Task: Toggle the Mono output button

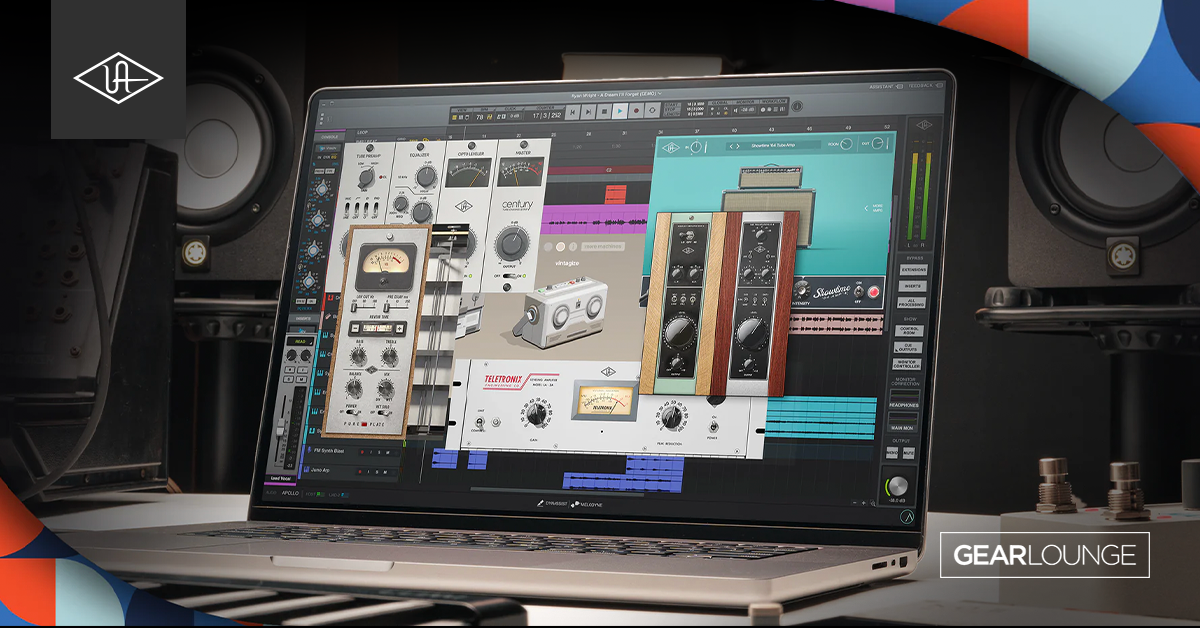Action: tap(892, 451)
